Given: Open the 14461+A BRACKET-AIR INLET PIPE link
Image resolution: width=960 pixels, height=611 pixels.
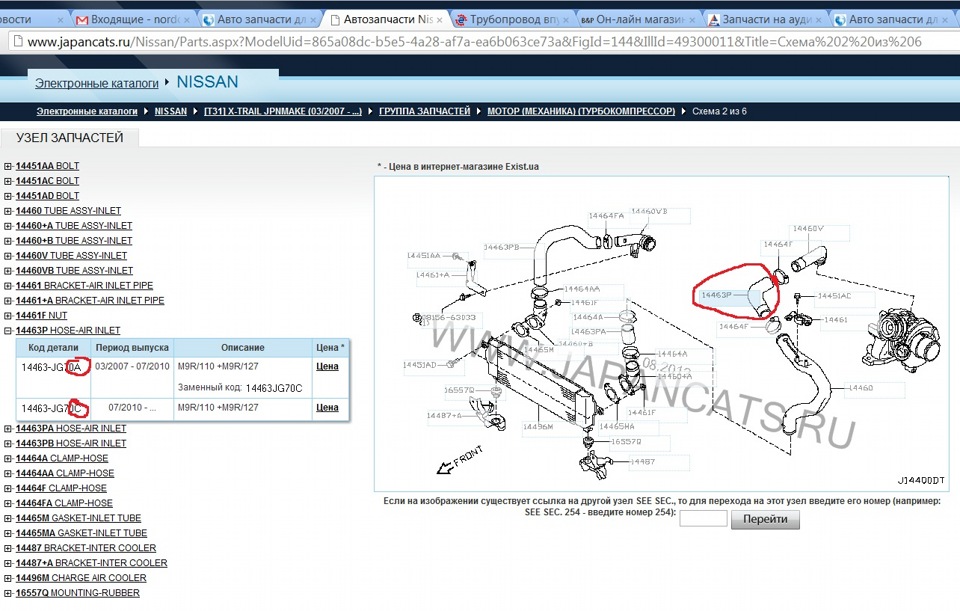Looking at the screenshot, I should [89, 301].
